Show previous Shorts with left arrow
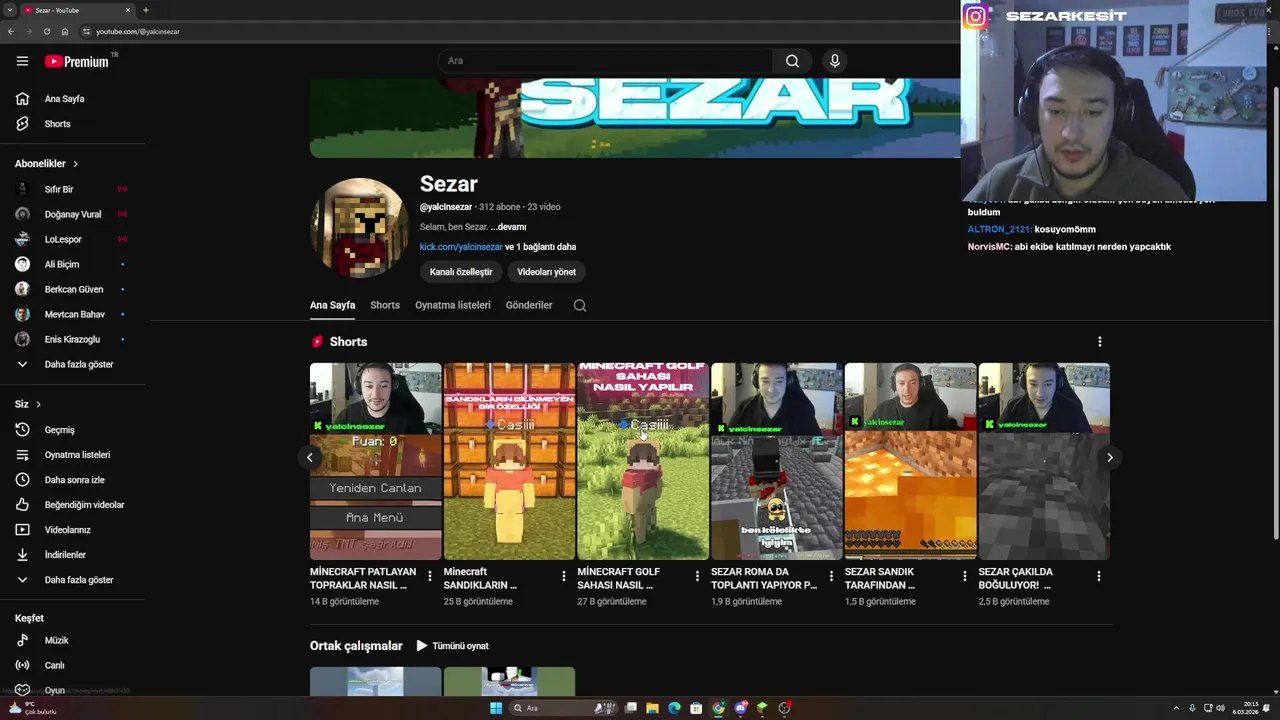Image resolution: width=1280 pixels, height=720 pixels. click(x=310, y=457)
